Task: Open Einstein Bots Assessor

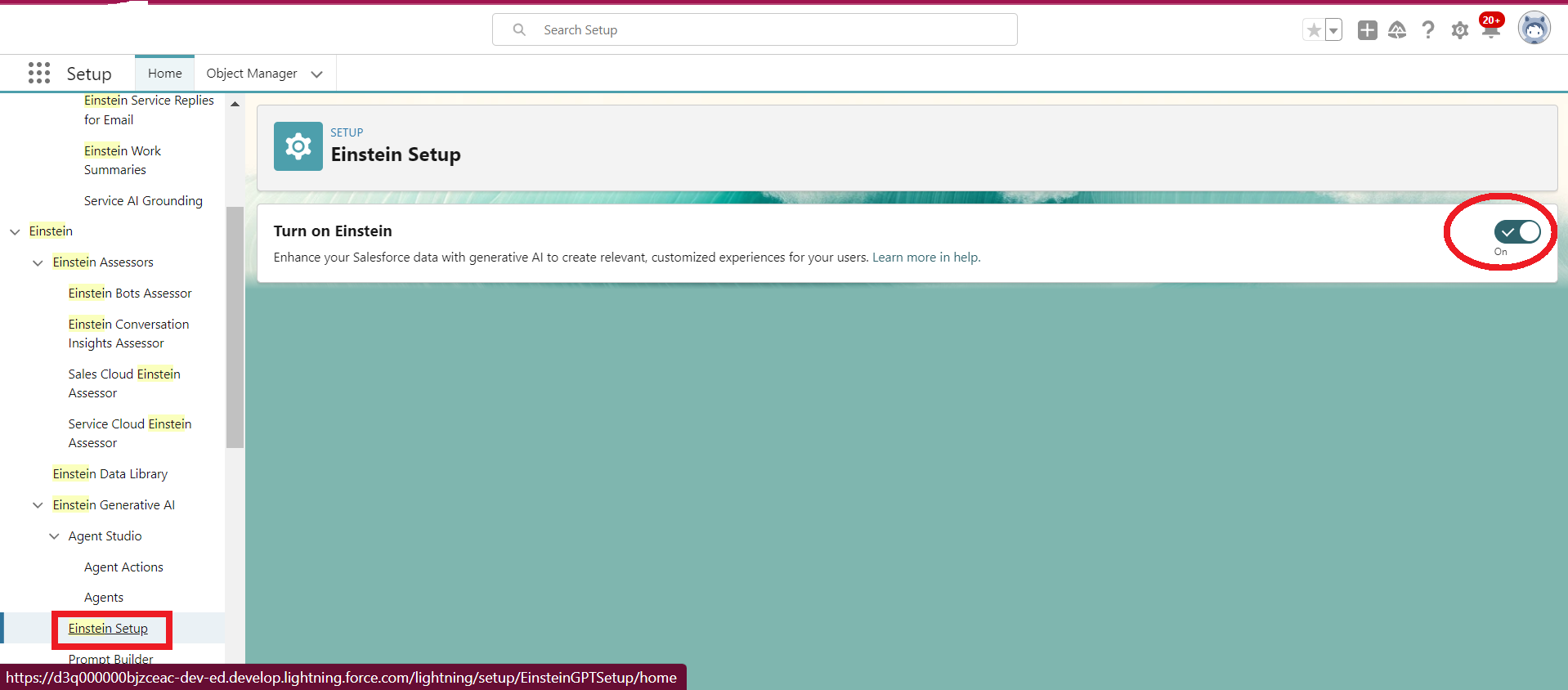Action: tap(130, 293)
